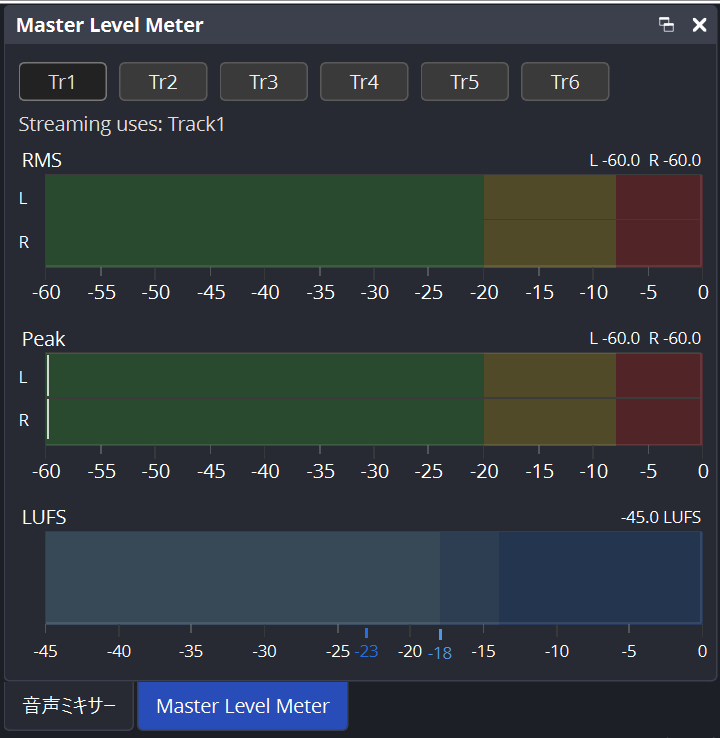Click the Peak section label

pos(44,339)
